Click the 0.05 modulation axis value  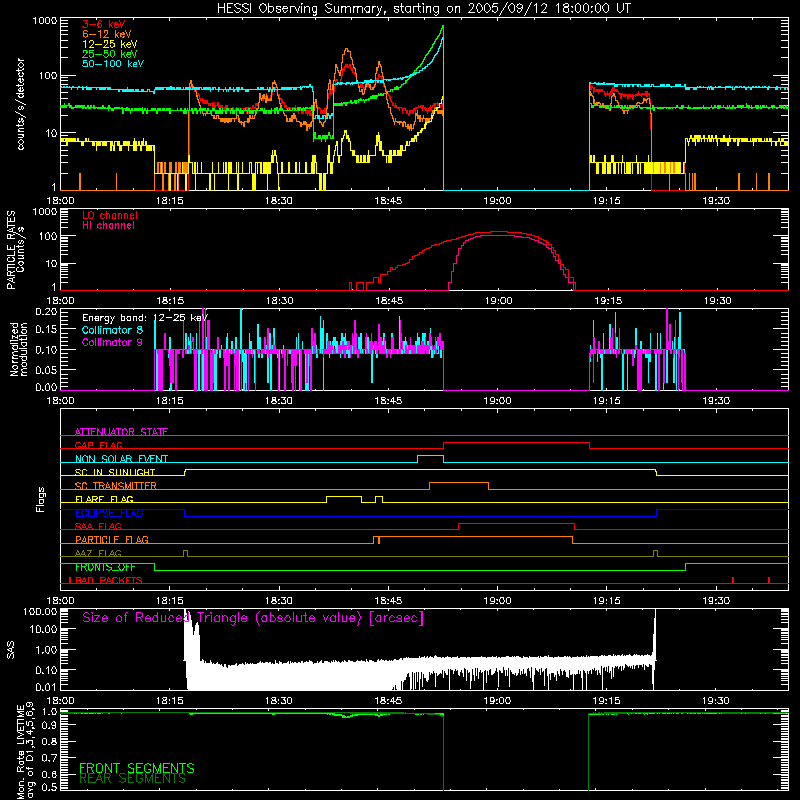pyautogui.click(x=46, y=369)
